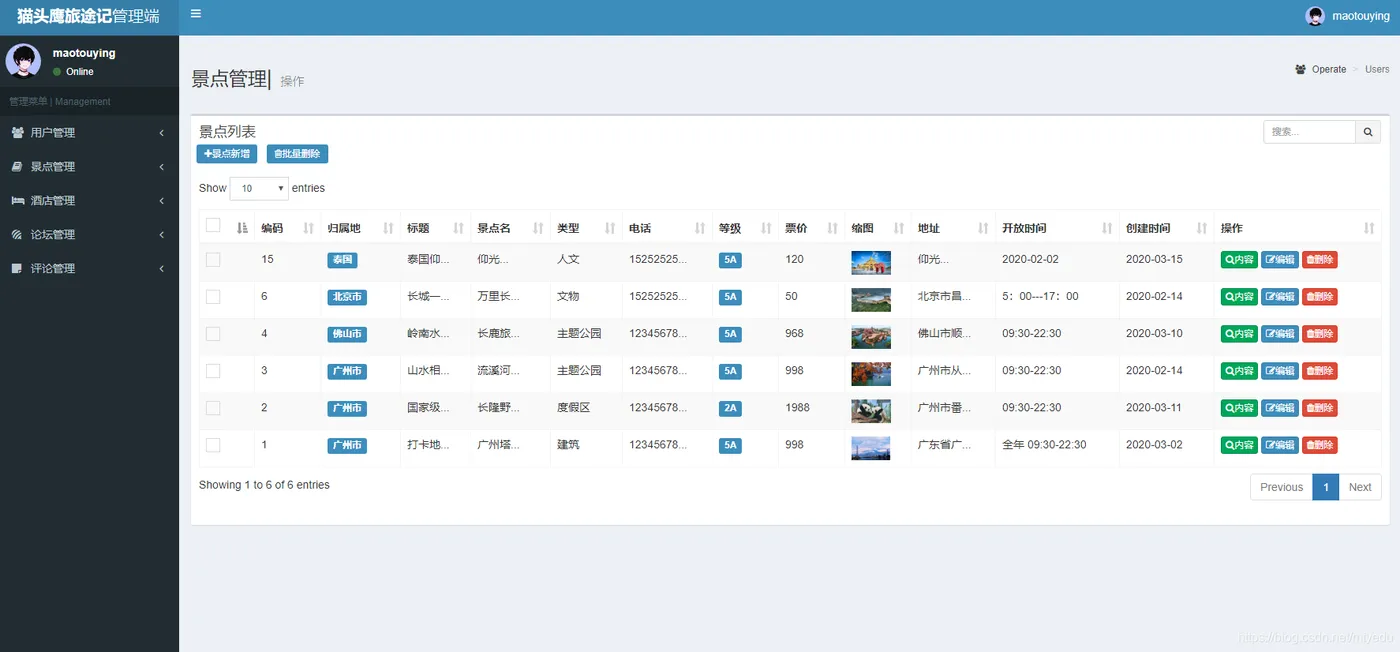This screenshot has width=1400, height=652.
Task: Sort table by 编码 column
Action: click(x=288, y=228)
